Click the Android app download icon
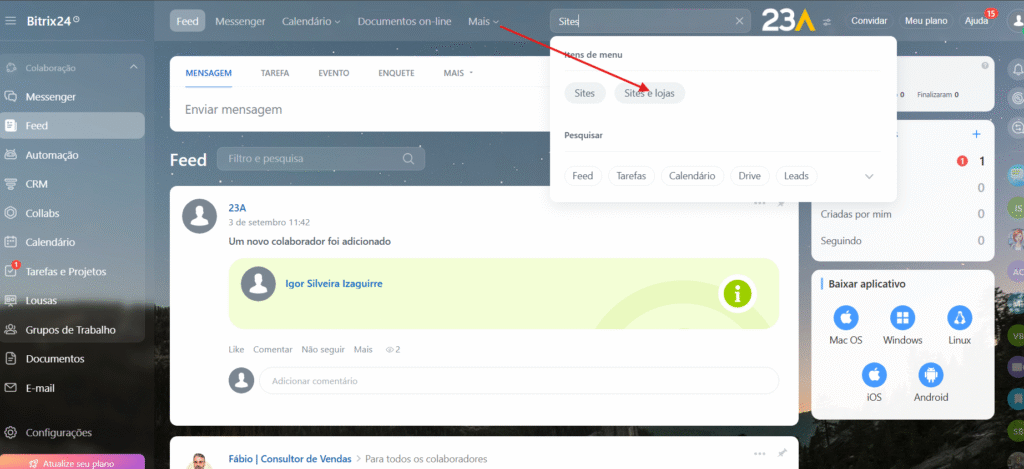The height and width of the screenshot is (469, 1024). [x=930, y=376]
